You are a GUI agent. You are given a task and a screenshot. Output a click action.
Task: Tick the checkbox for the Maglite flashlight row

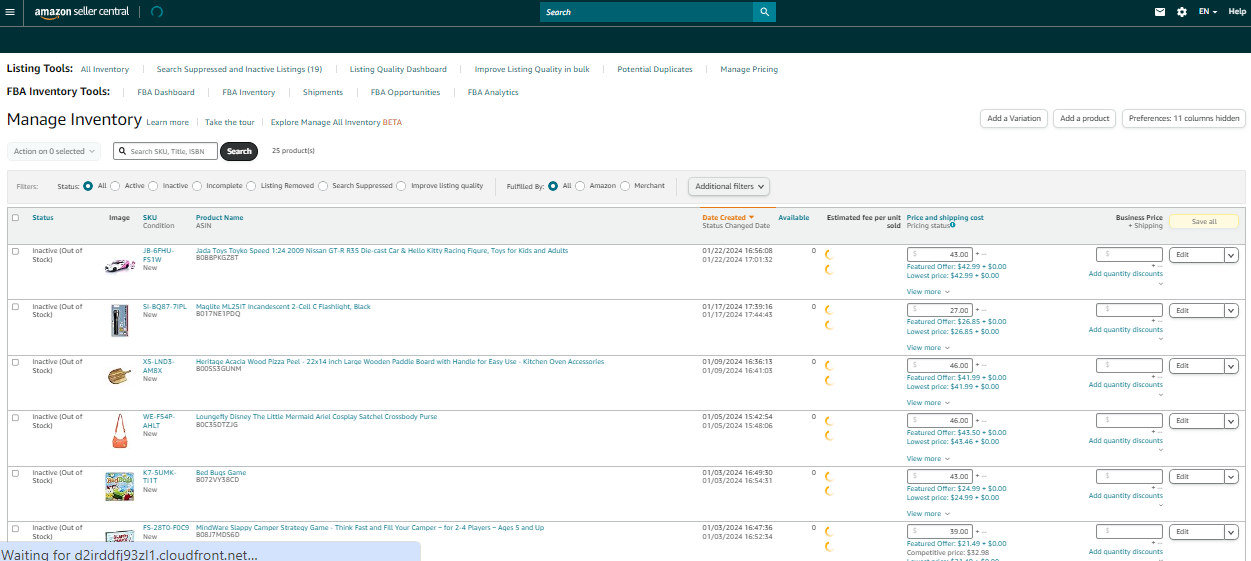click(15, 306)
